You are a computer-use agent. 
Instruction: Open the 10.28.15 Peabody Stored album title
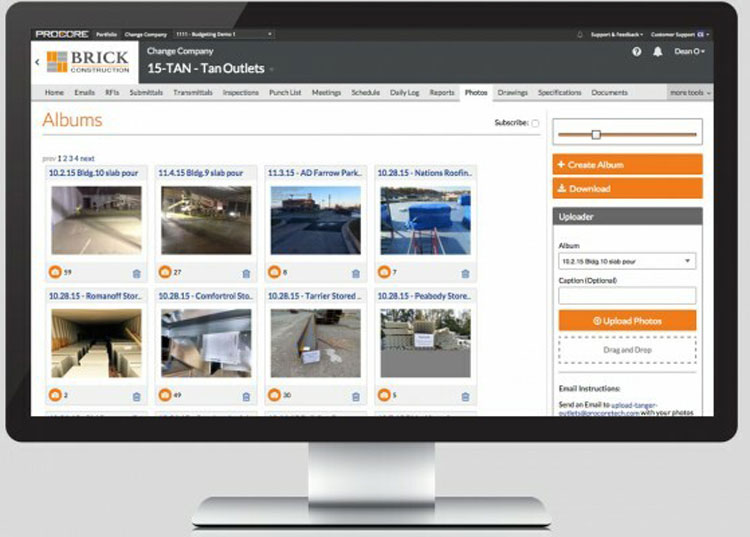[424, 296]
